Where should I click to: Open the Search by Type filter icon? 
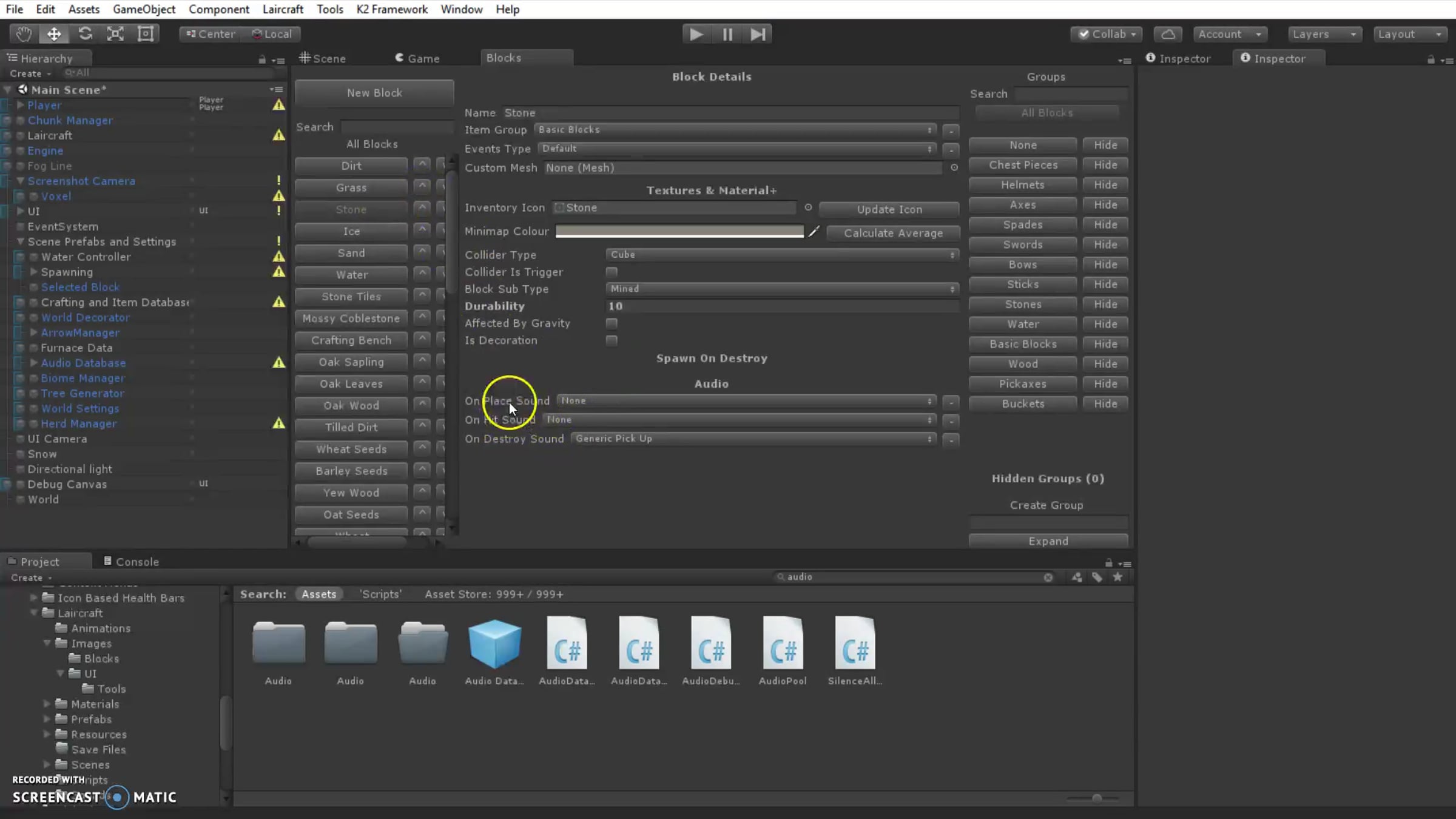(1077, 578)
